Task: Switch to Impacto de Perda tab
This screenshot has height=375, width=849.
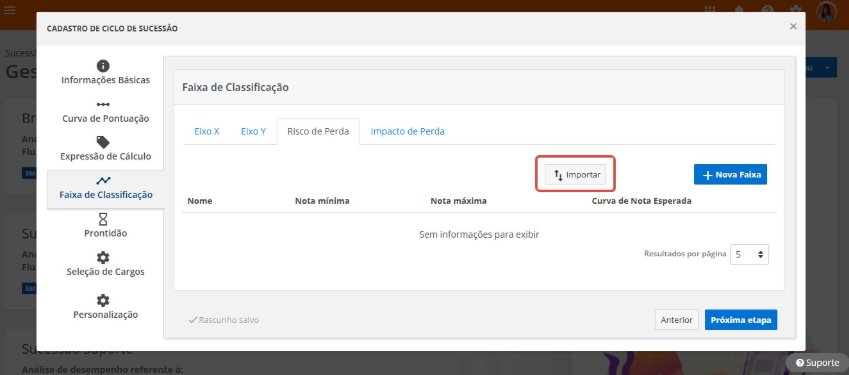Action: coord(408,131)
